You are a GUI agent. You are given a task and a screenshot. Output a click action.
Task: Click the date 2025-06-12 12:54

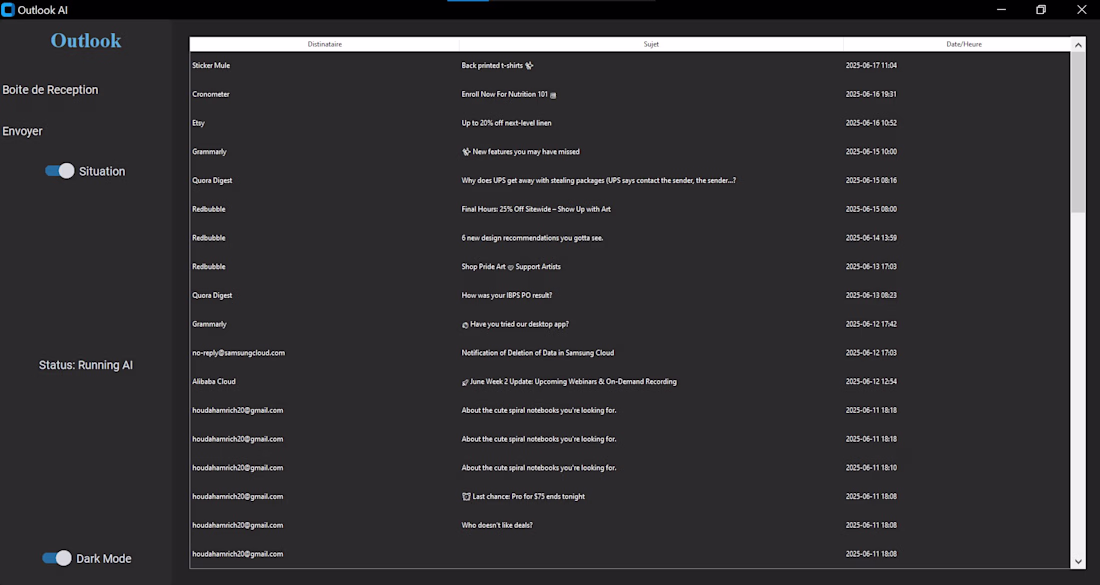[871, 382]
